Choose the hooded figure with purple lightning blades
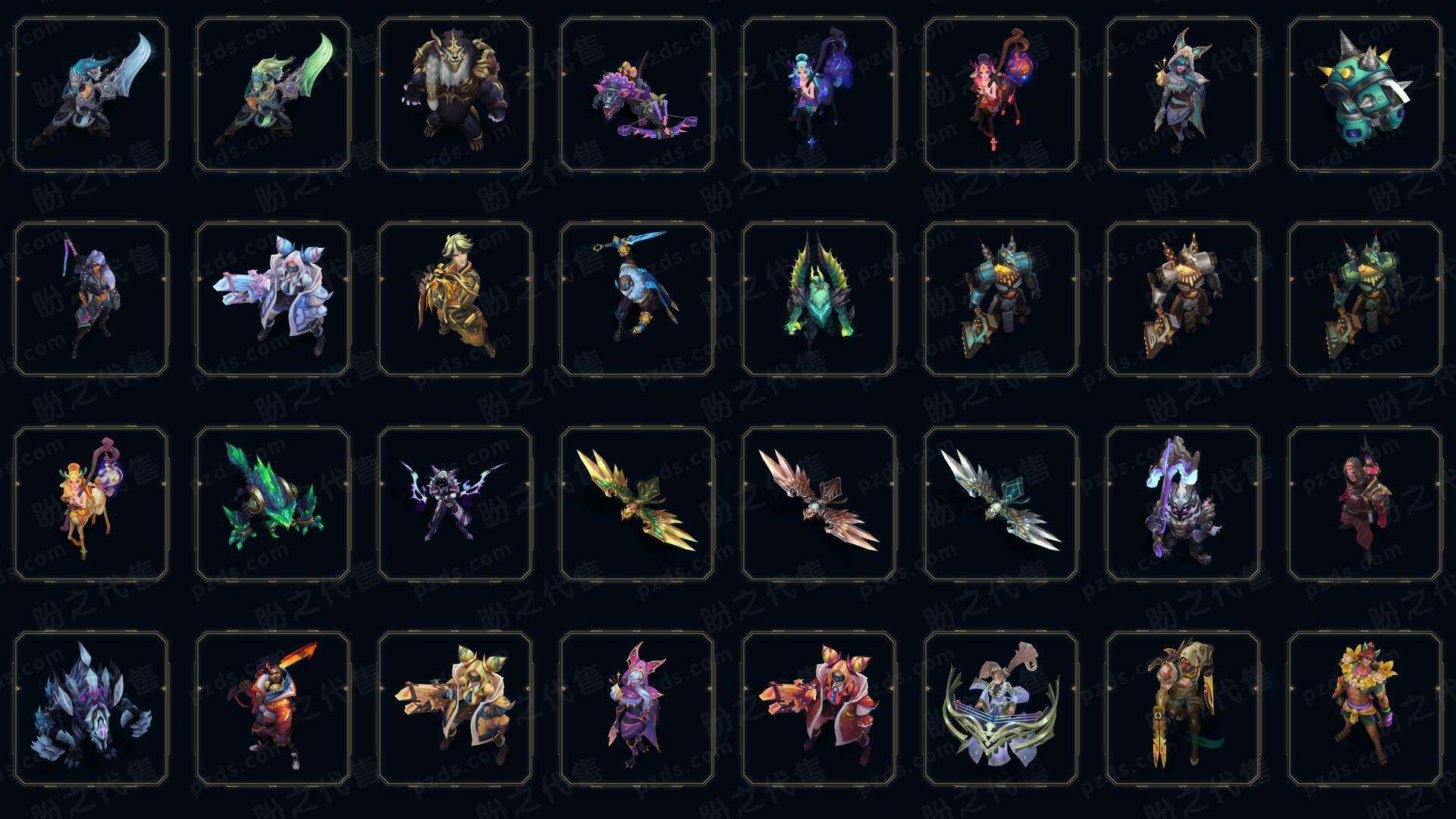Viewport: 1456px width, 819px height. tap(455, 504)
